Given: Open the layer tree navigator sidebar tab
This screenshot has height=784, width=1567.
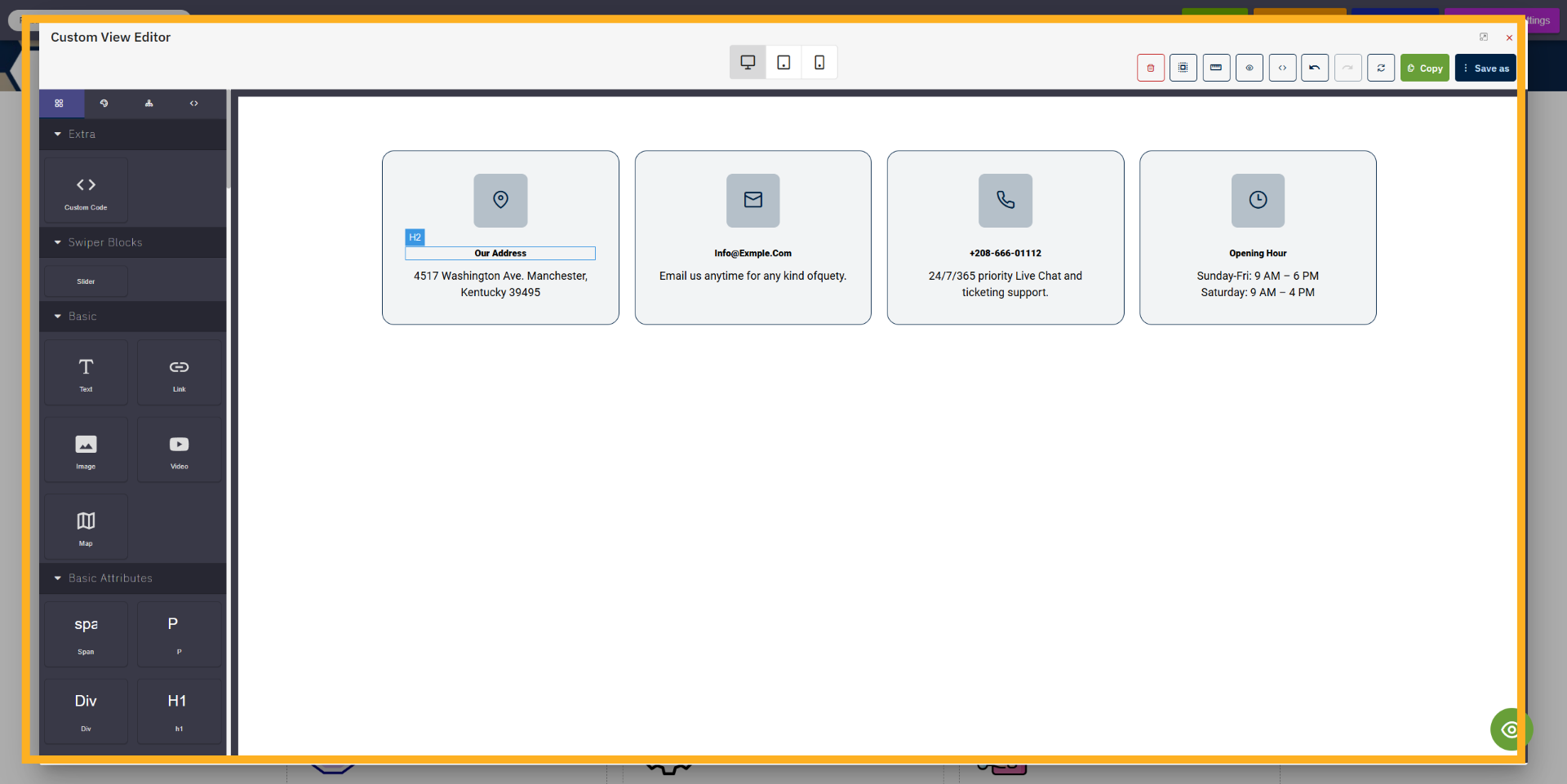Looking at the screenshot, I should [x=149, y=104].
